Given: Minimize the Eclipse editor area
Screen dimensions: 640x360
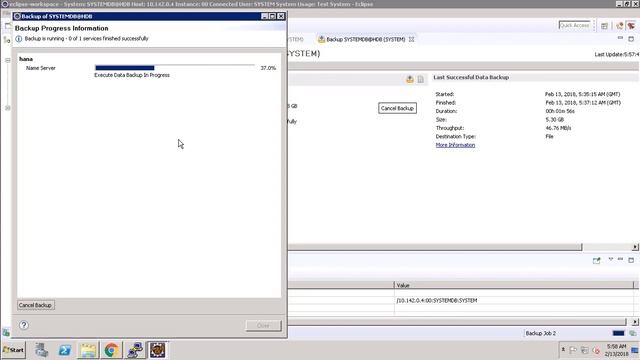Looking at the screenshot, I should point(620,38).
